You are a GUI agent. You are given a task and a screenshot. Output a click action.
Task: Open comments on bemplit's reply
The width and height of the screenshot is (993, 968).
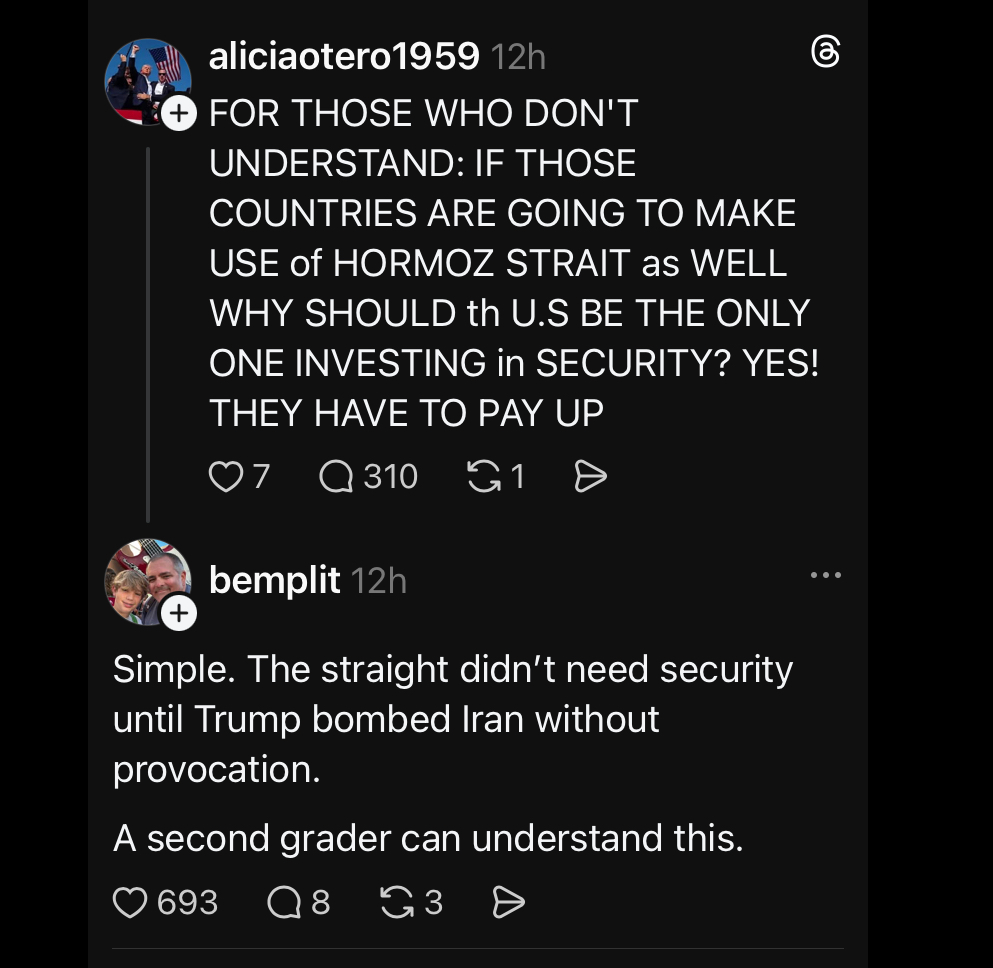(x=284, y=902)
